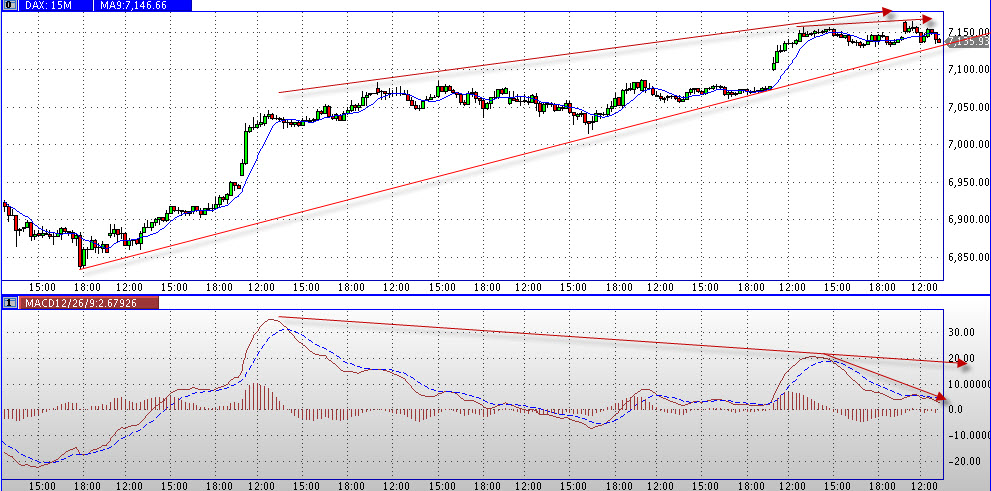Screen dimensions: 991x491
Task: Click the 6,950.00 price axis label
Action: [x=969, y=183]
